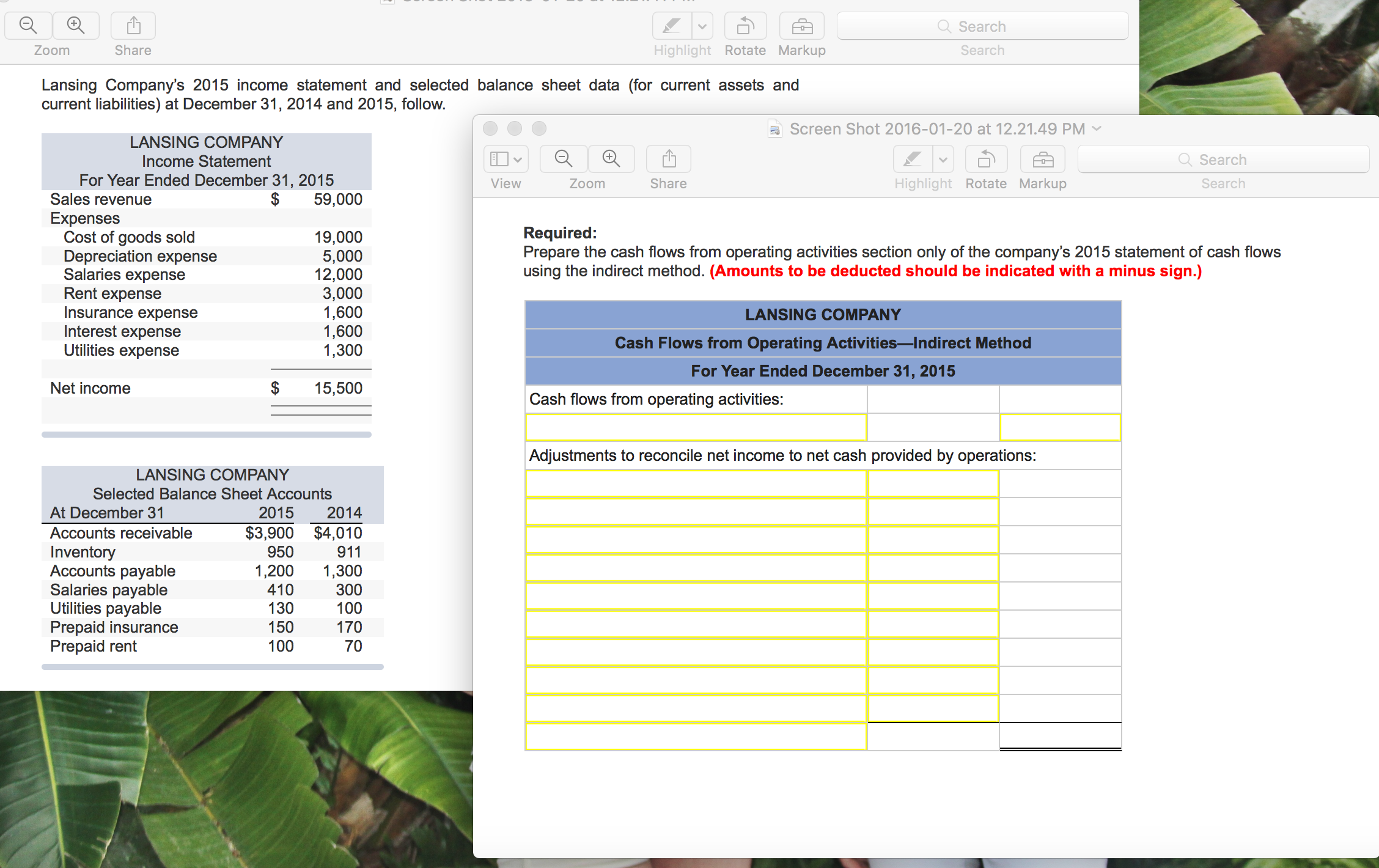1379x868 pixels.
Task: Select the Markup icon in the back window
Action: pos(801,25)
